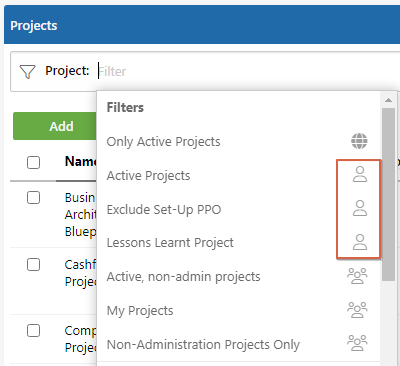
Task: Click globe icon beside Only Active Projects
Action: pos(359,141)
